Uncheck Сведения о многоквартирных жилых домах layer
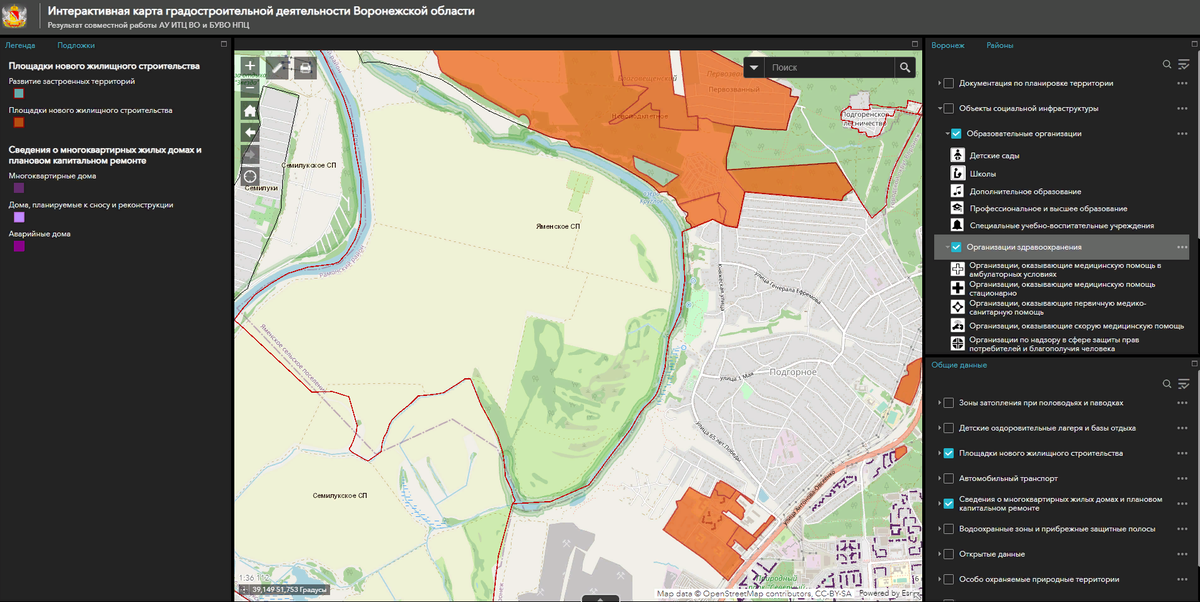 pyautogui.click(x=948, y=503)
